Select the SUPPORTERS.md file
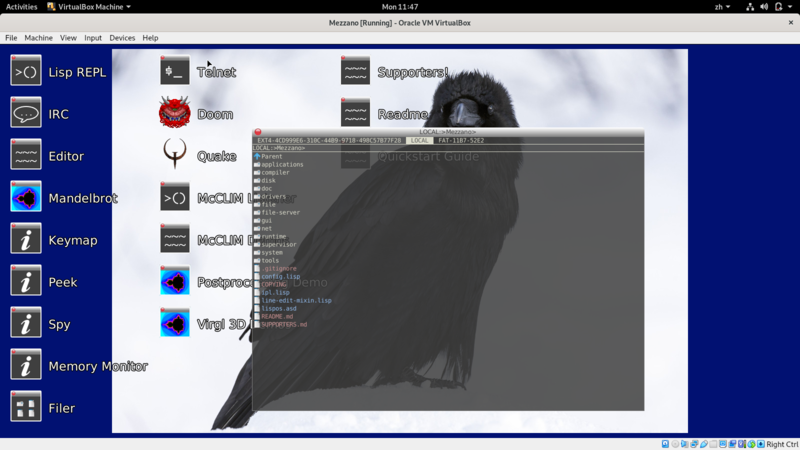800x450 pixels. click(x=281, y=324)
